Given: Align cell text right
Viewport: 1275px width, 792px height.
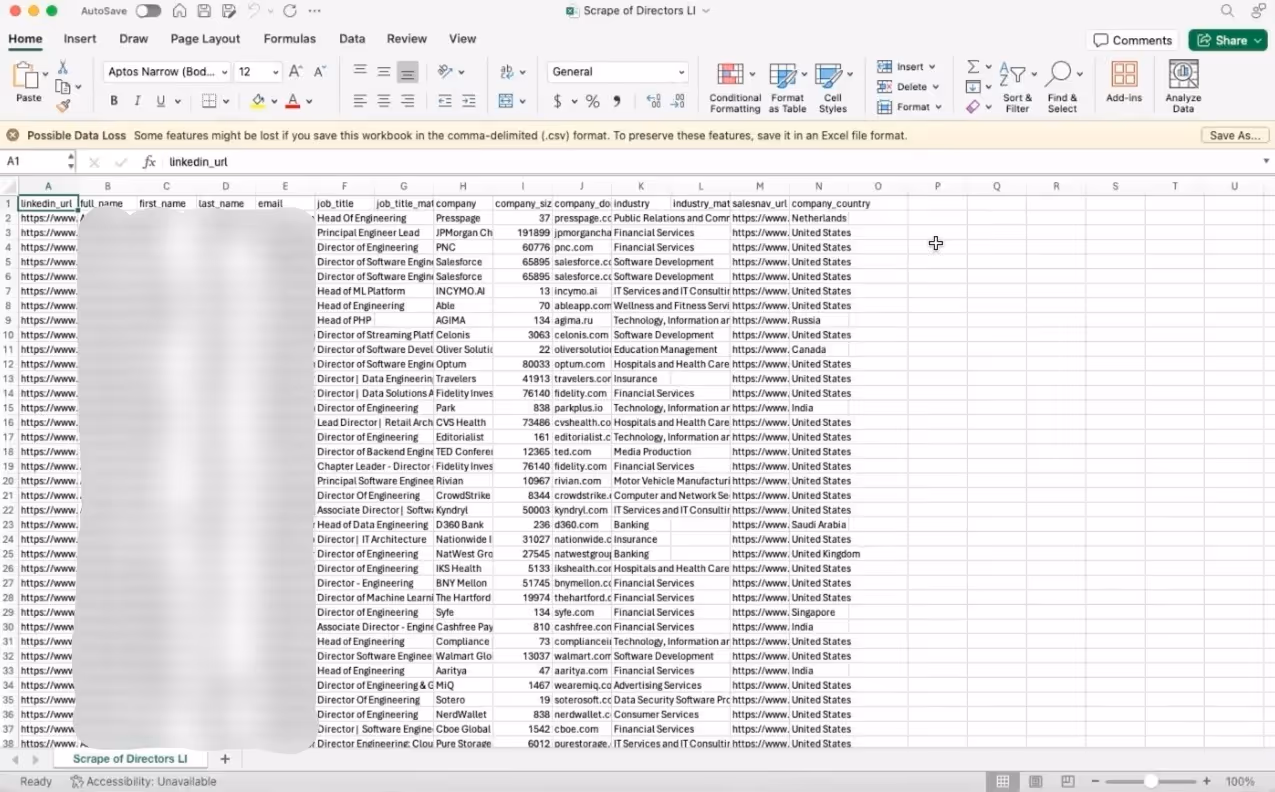Looking at the screenshot, I should click(x=408, y=101).
